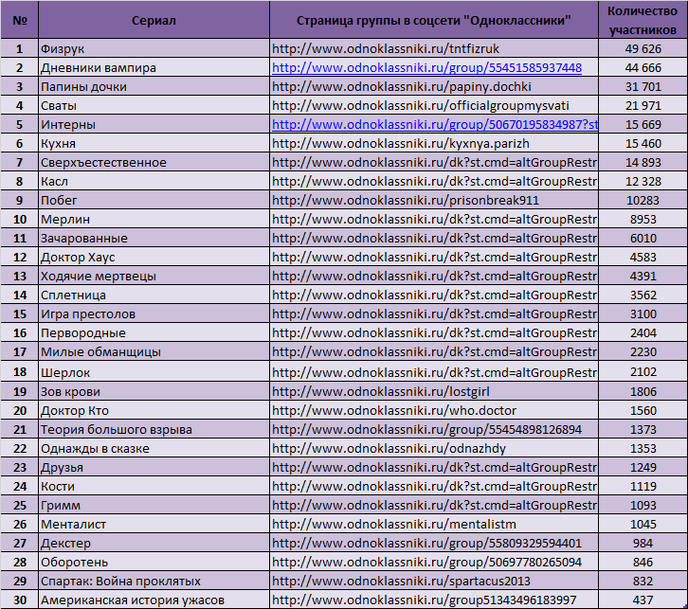This screenshot has height=609, width=688.
Task: Open the Интерны group hyperlink
Action: pyautogui.click(x=434, y=125)
